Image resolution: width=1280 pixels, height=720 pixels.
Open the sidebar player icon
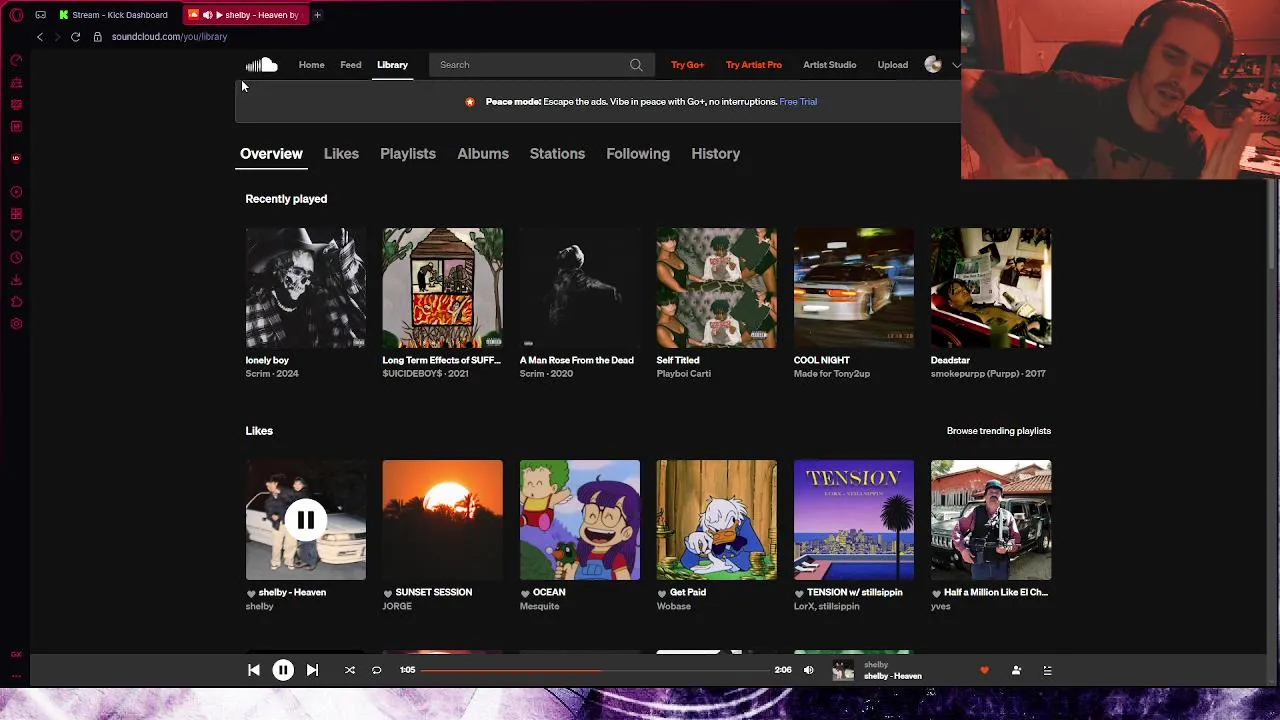16,192
